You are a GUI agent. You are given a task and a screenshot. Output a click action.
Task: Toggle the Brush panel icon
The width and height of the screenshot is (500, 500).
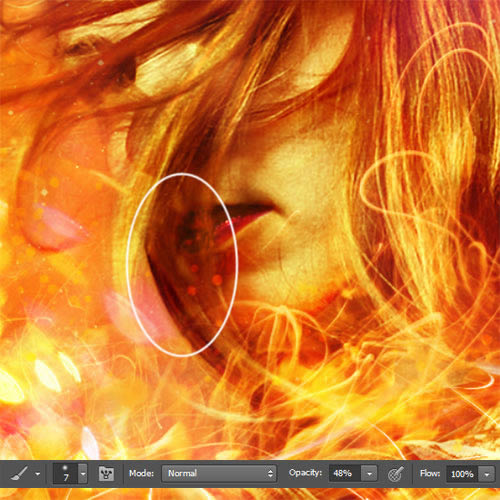106,473
